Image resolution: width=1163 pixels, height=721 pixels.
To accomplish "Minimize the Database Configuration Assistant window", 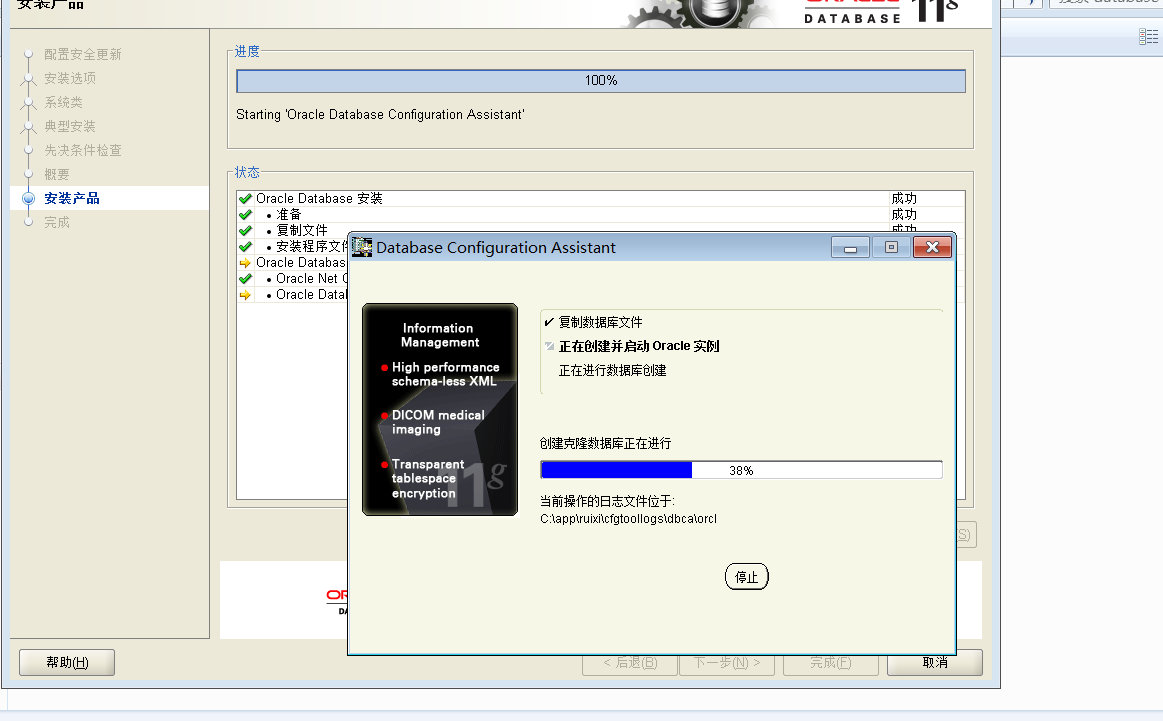I will point(850,248).
